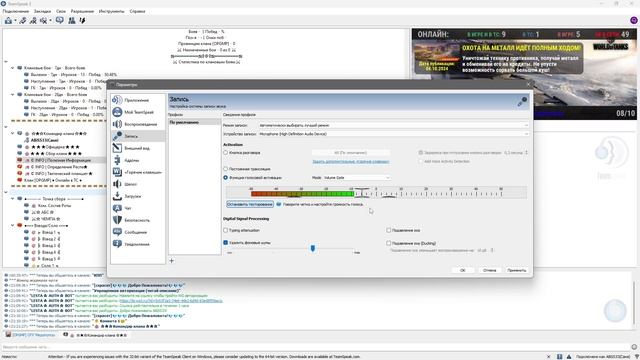The height and width of the screenshot is (360, 640).
Task: Select the default profile (По умолчанию) entry
Action: pyautogui.click(x=194, y=122)
